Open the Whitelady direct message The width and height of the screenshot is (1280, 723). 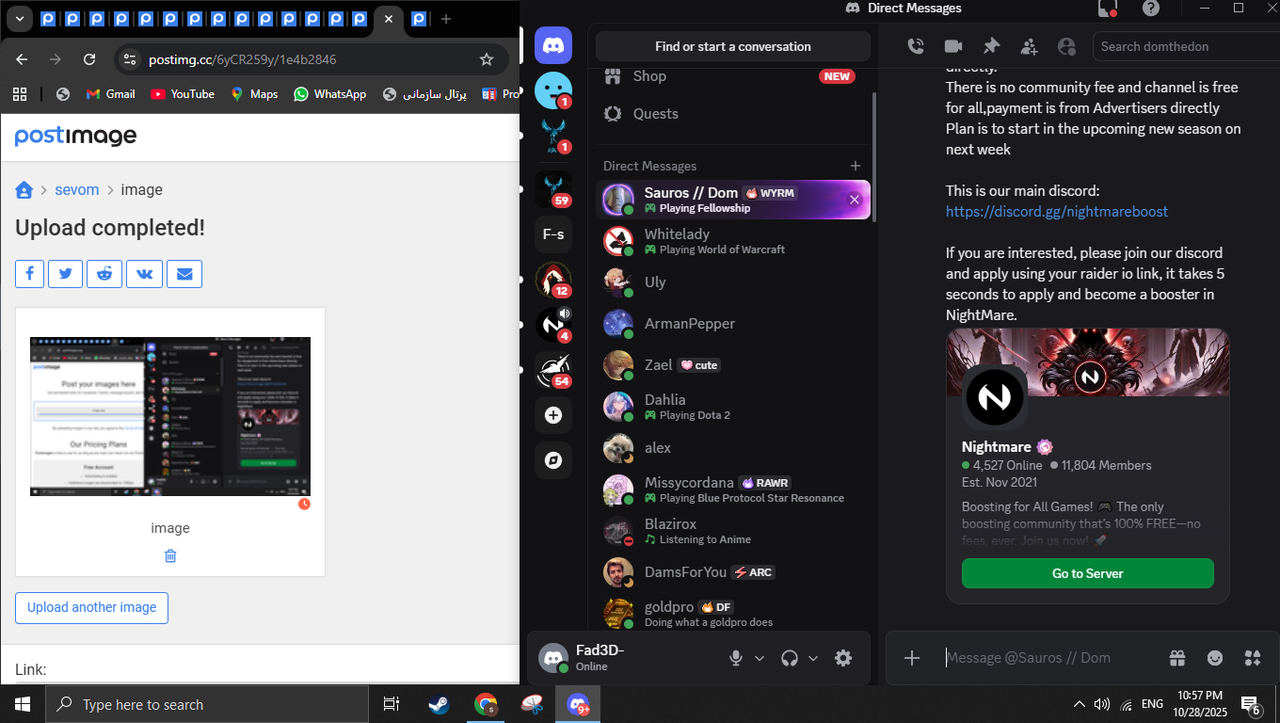733,241
